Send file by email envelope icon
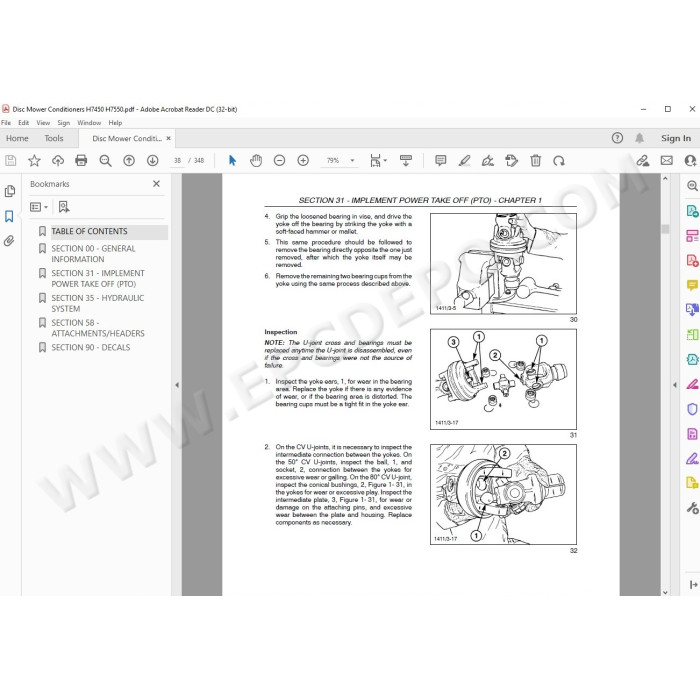This screenshot has width=700, height=700. 667,160
